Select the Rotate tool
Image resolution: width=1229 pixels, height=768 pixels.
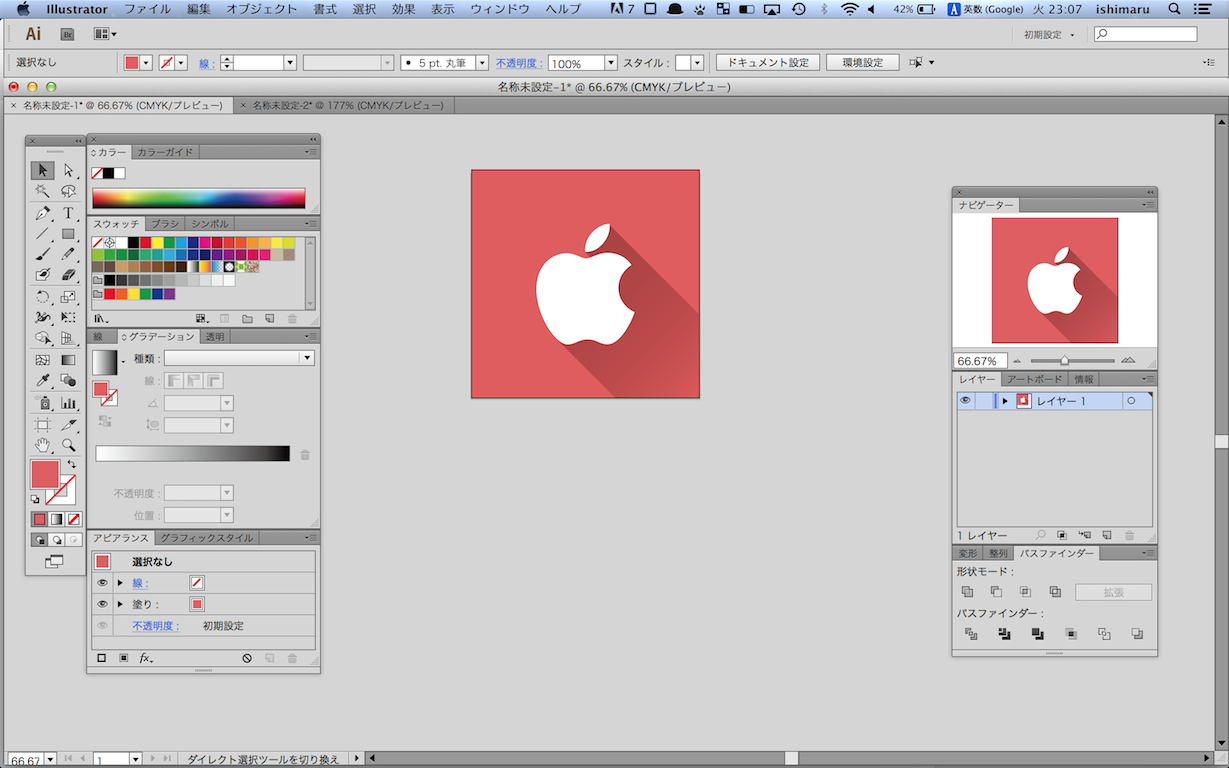(x=42, y=297)
